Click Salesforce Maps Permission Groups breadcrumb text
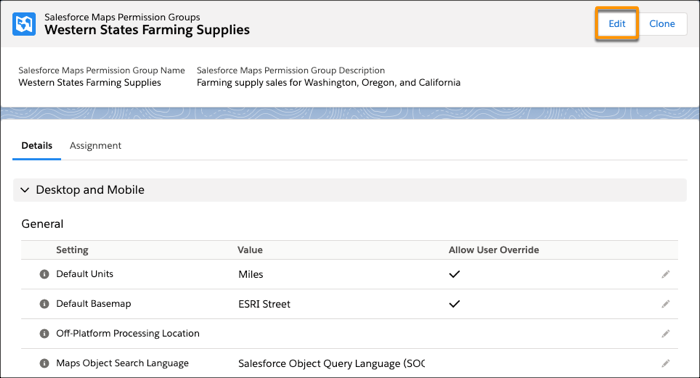 (122, 17)
